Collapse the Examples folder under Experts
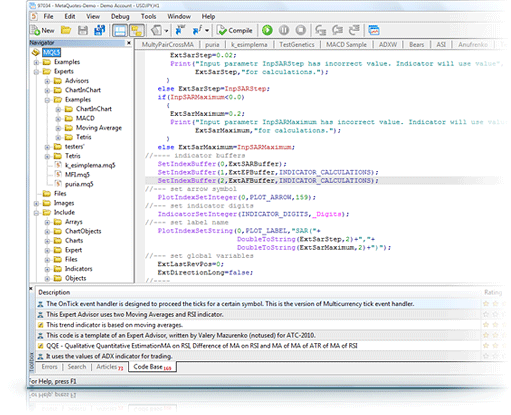 click(47, 100)
